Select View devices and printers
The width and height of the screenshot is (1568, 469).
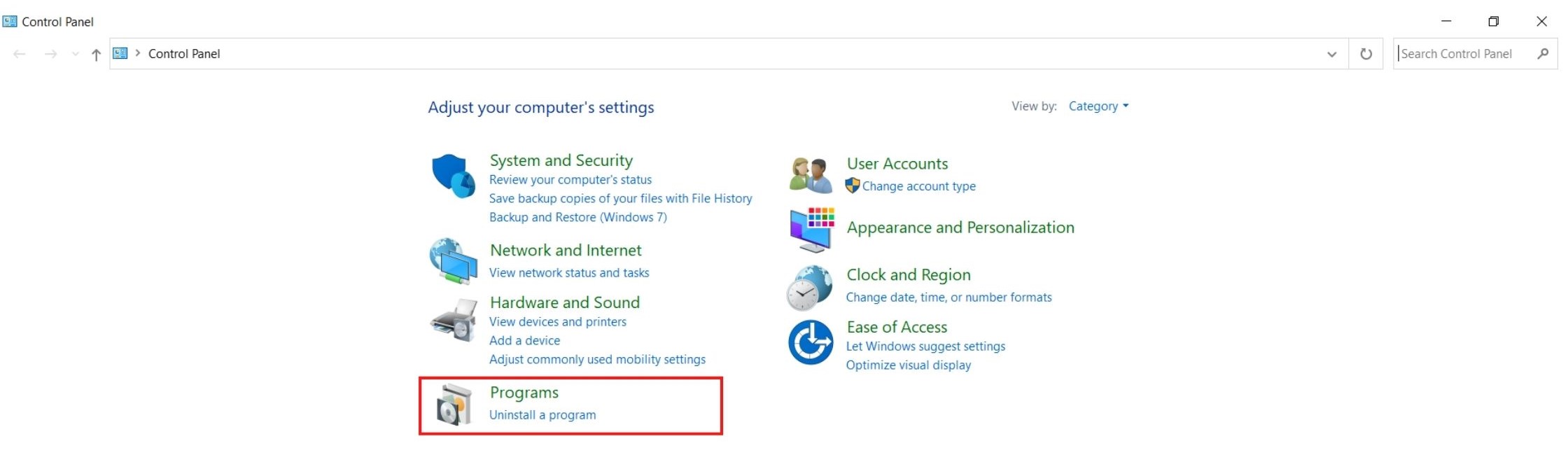(557, 322)
